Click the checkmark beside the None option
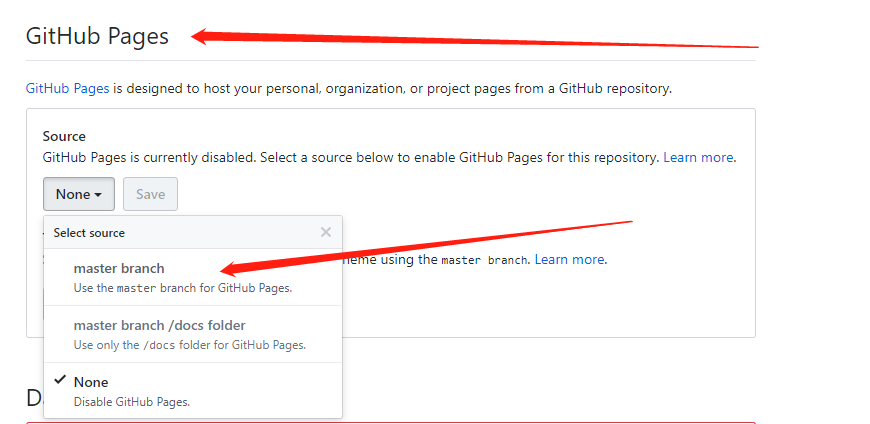The width and height of the screenshot is (870, 424). (60, 381)
